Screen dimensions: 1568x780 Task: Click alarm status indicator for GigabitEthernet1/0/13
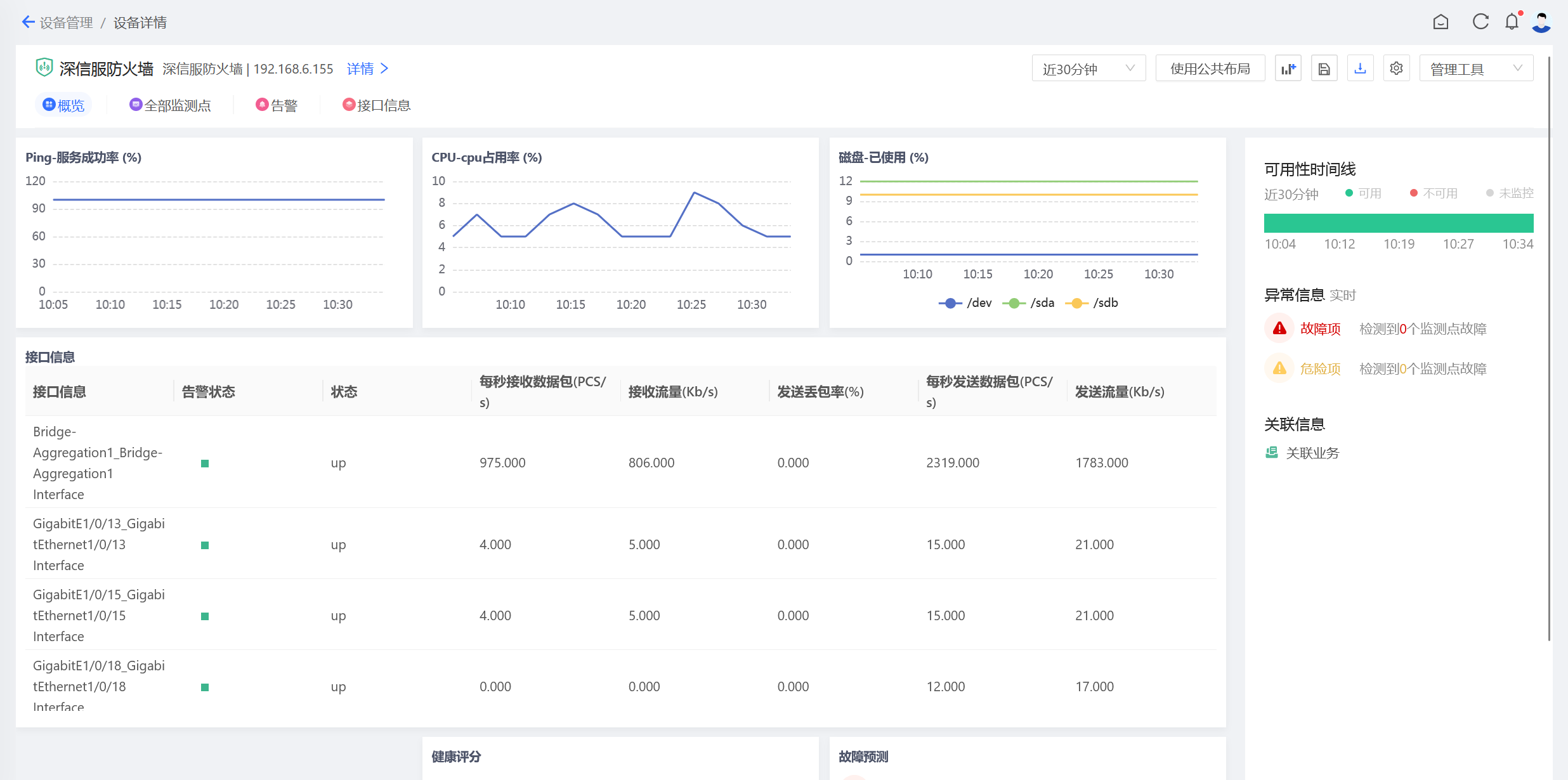pos(205,545)
